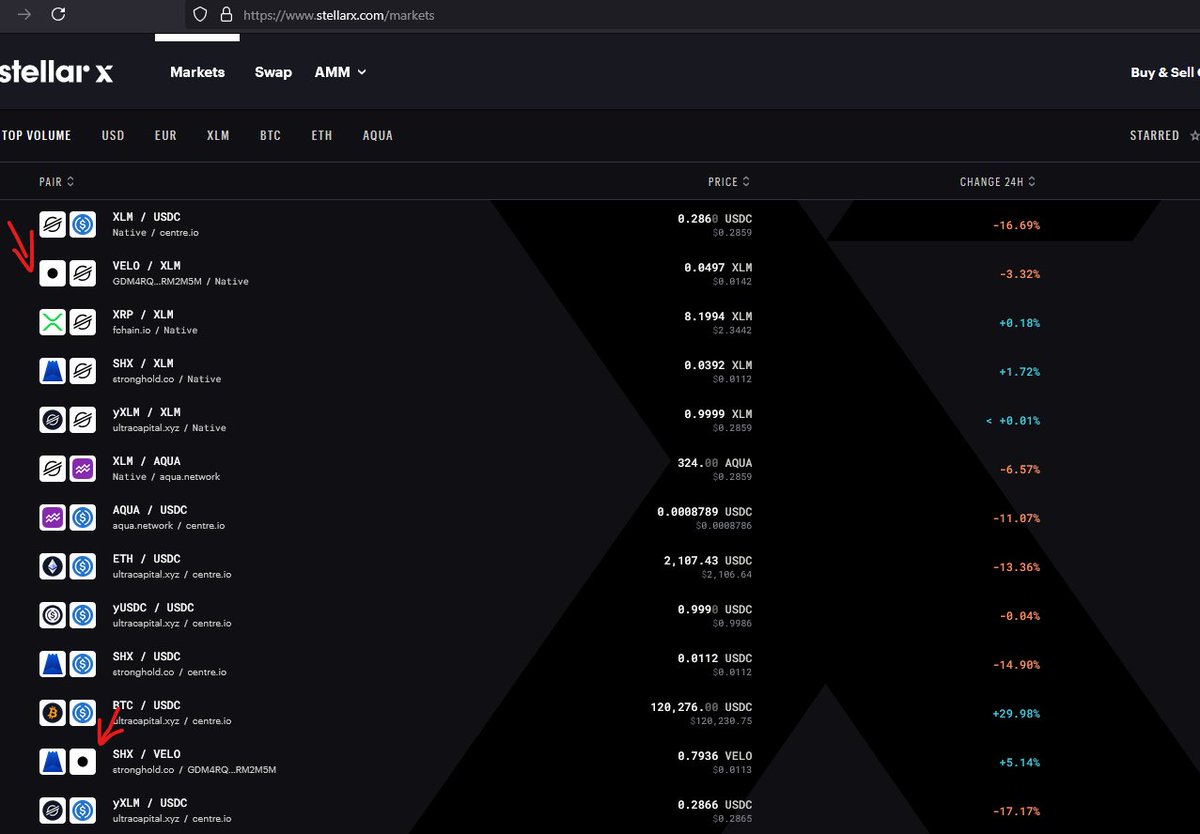Click the USDC icon in yXLM / USDC row
The width and height of the screenshot is (1200, 834).
pos(83,811)
